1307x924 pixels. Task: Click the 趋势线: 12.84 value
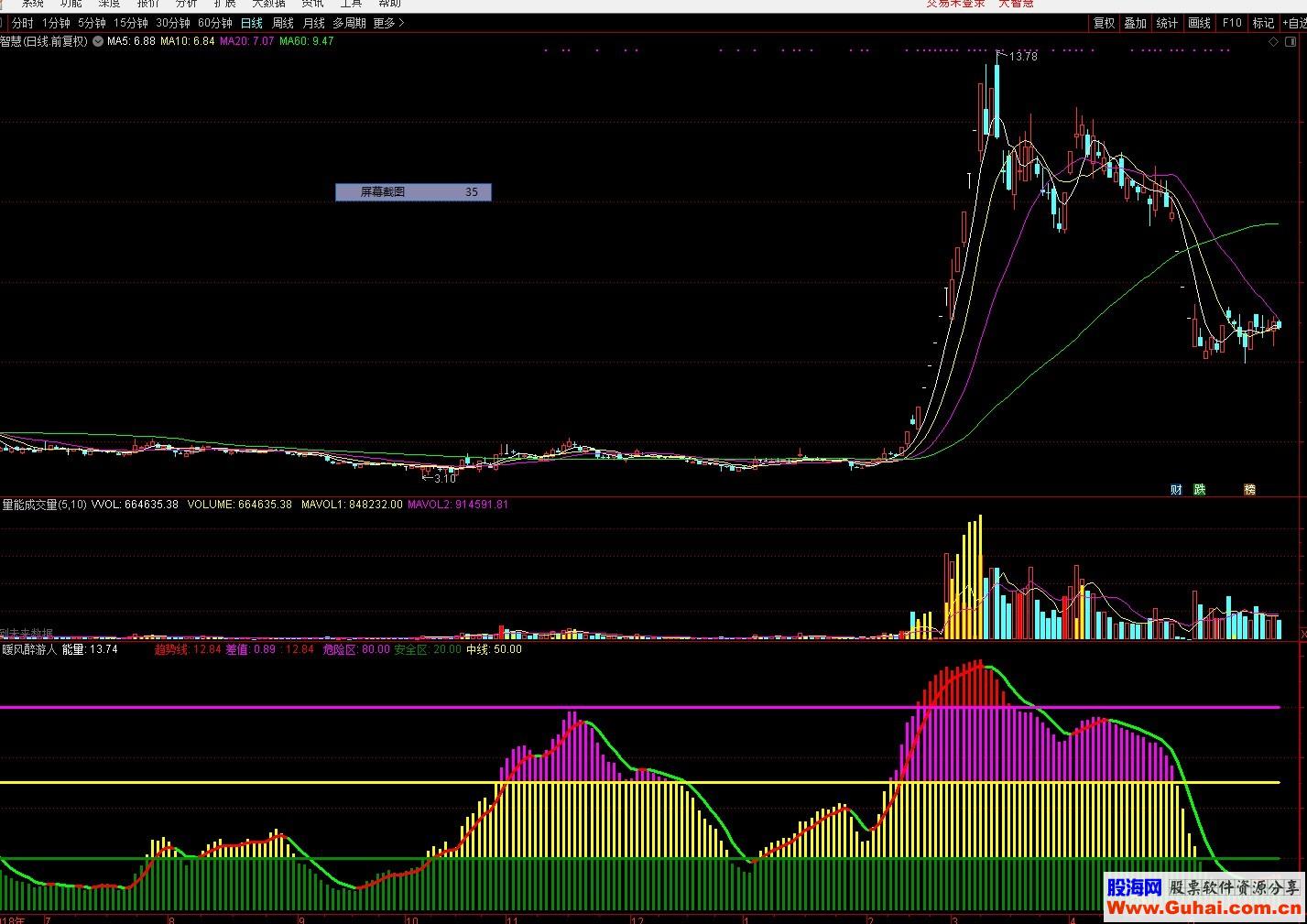(x=188, y=649)
